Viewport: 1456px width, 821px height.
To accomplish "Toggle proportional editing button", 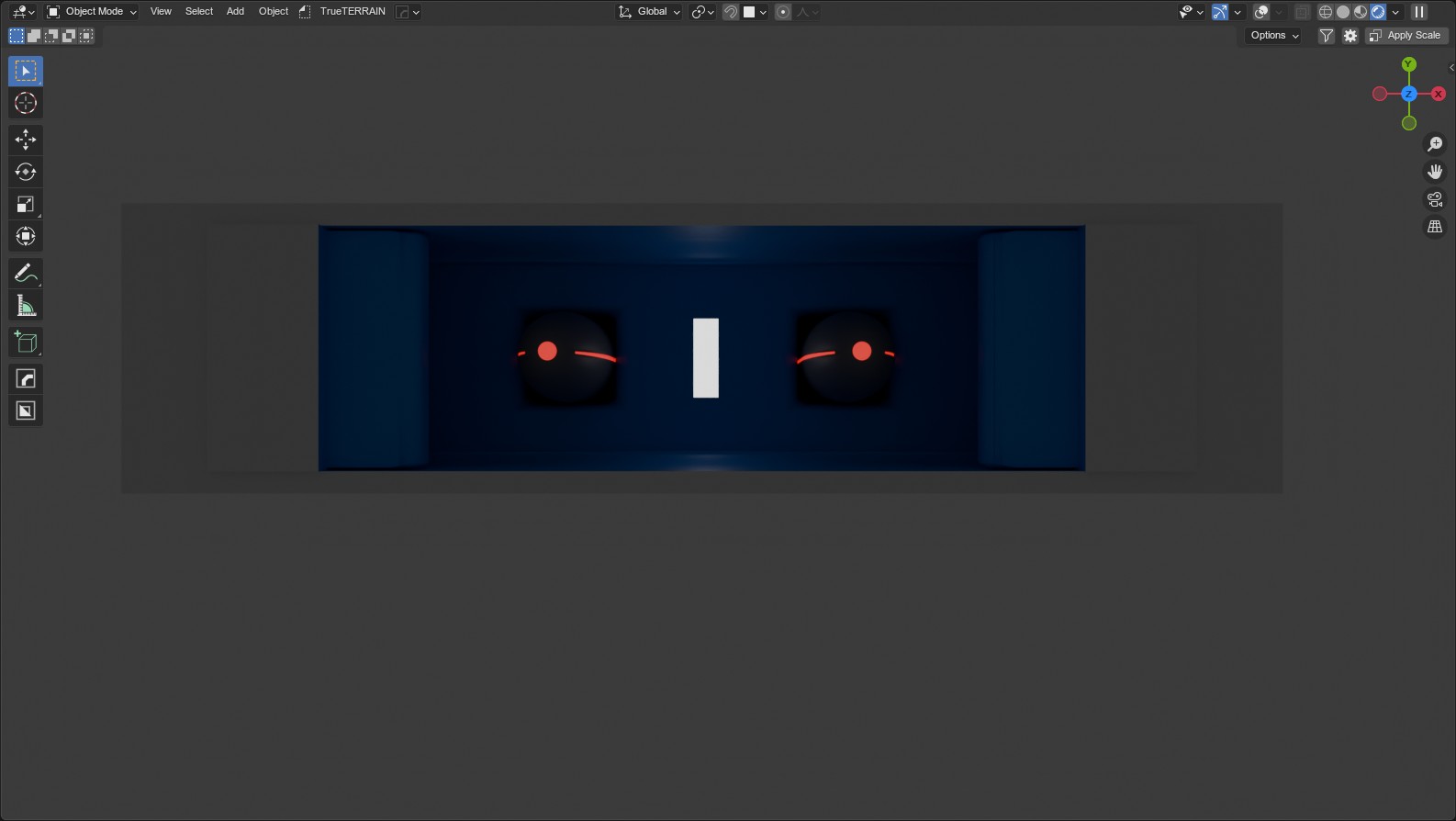I will [783, 12].
